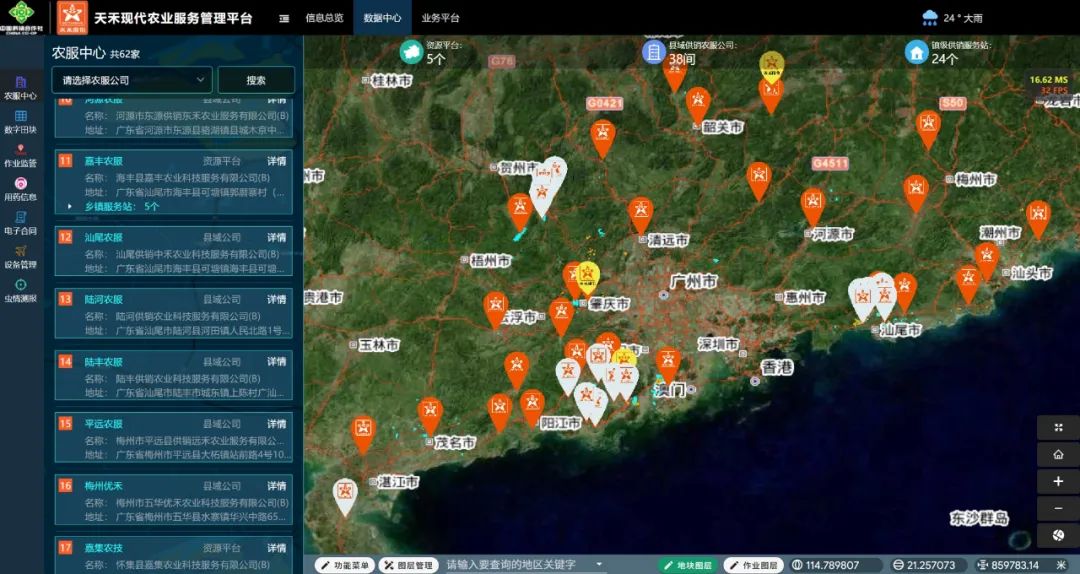Click the fullscreen map icon

1058,427
